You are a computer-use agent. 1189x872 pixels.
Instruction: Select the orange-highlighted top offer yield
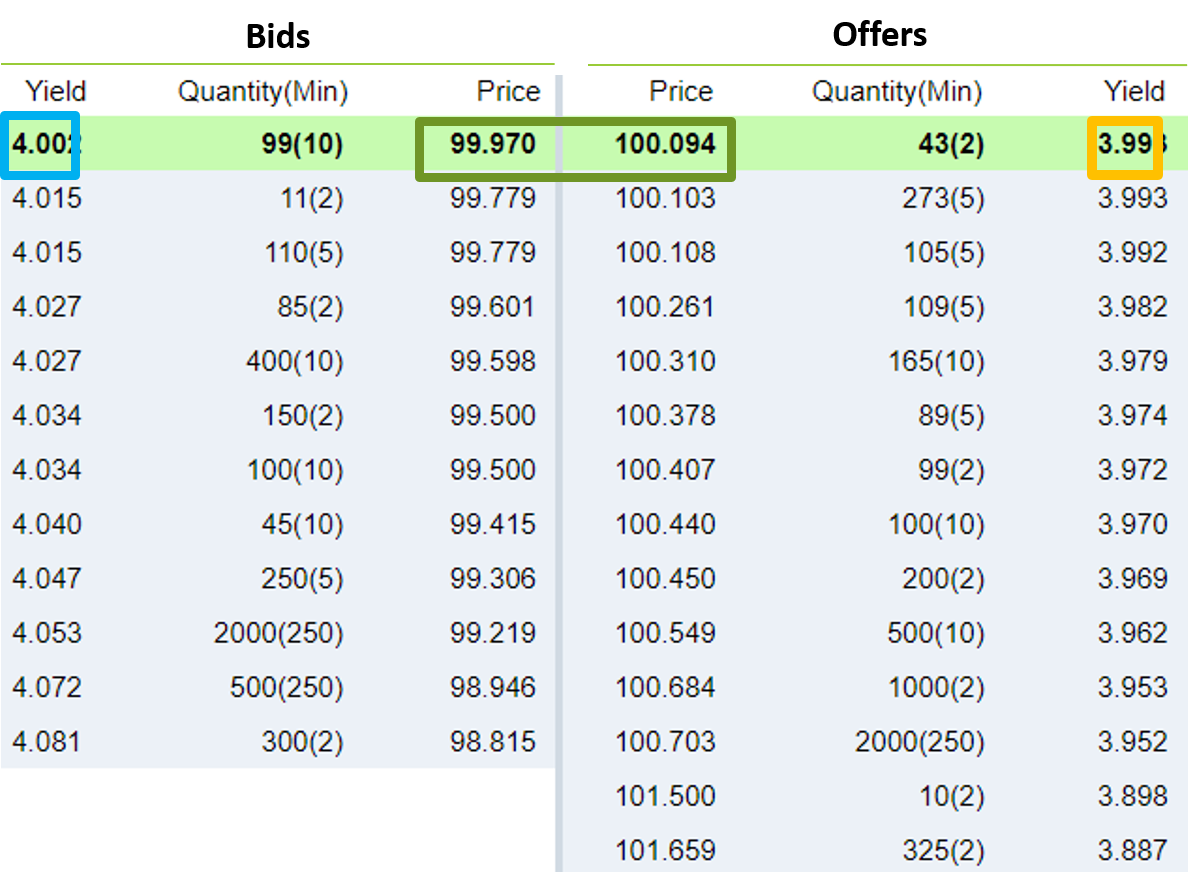coord(1125,147)
